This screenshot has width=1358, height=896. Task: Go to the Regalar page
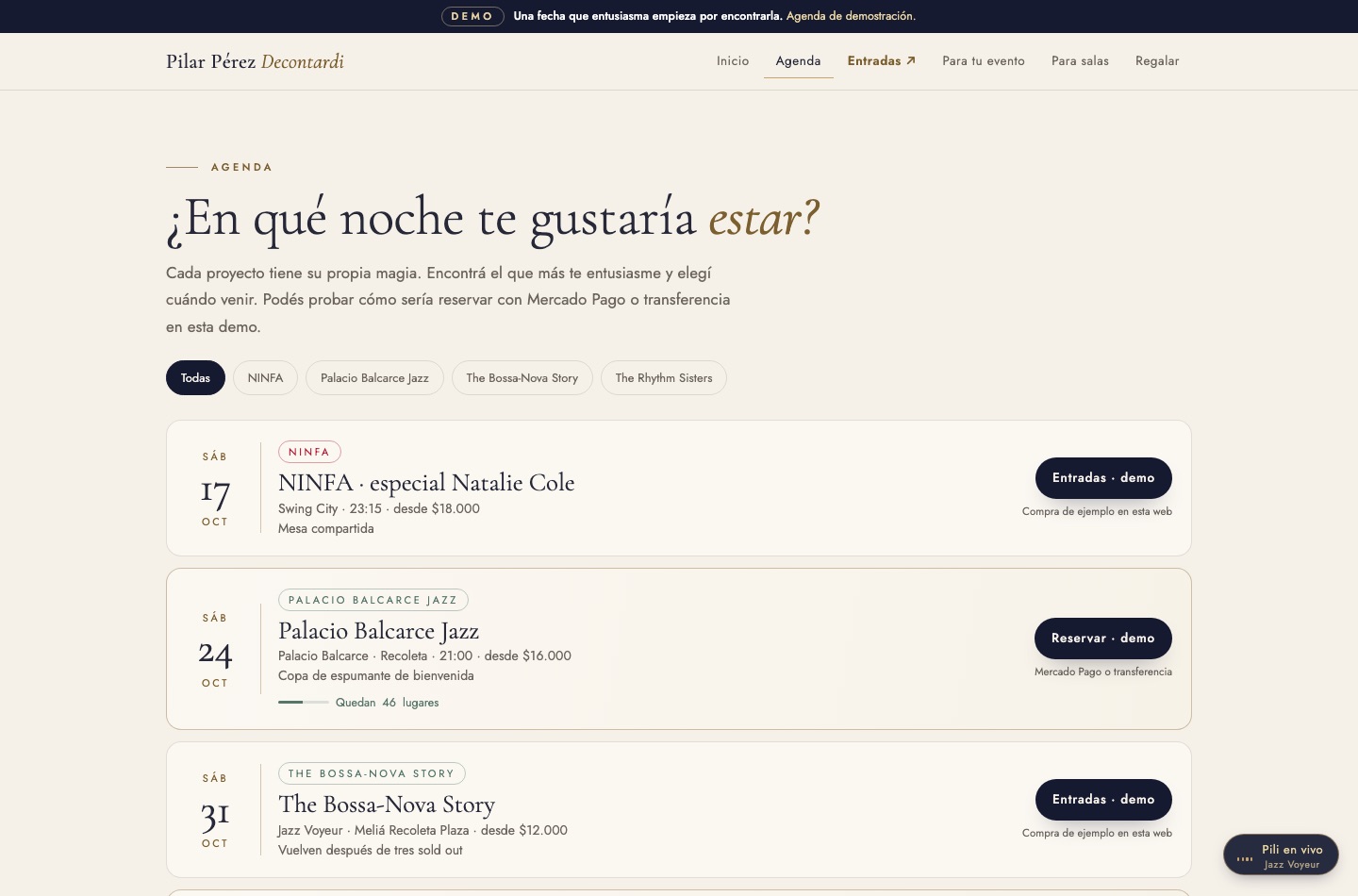click(x=1157, y=60)
